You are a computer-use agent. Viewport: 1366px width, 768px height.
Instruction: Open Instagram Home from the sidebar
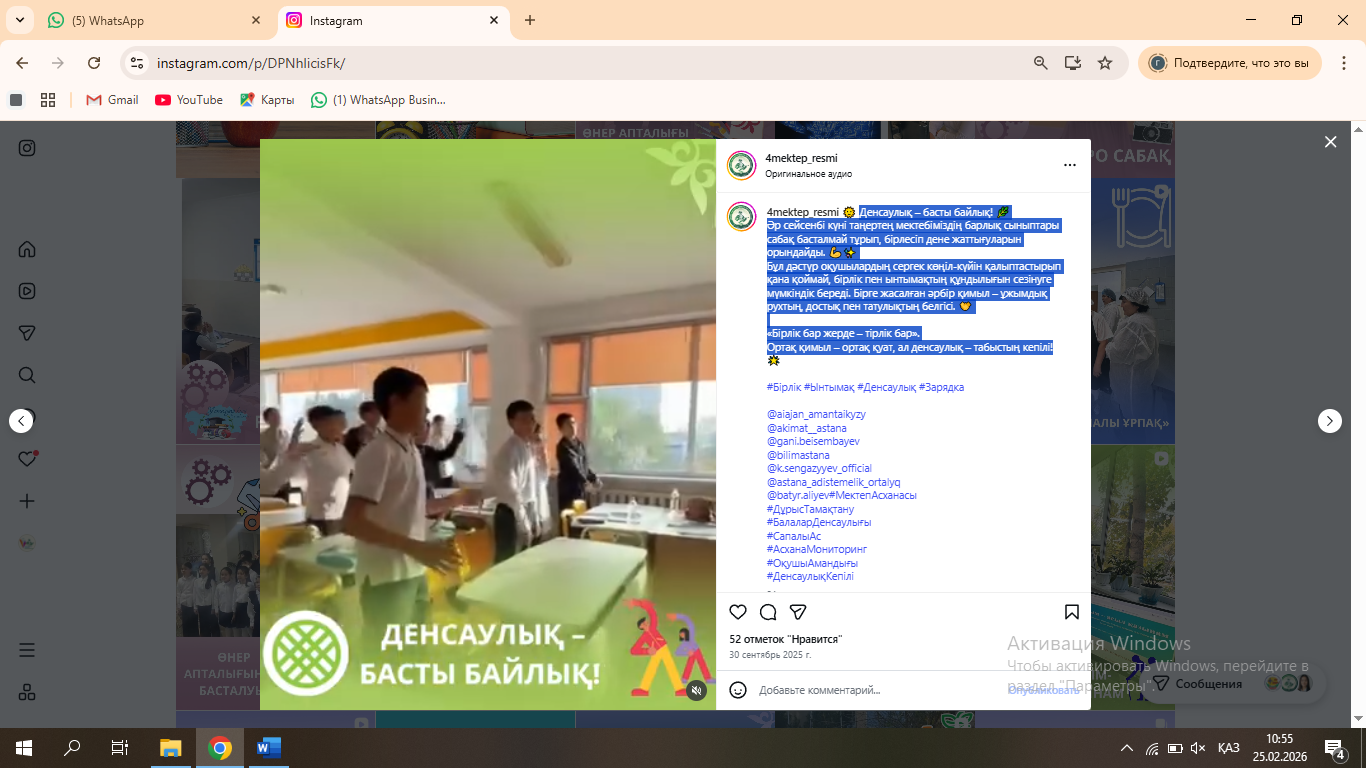tap(27, 249)
